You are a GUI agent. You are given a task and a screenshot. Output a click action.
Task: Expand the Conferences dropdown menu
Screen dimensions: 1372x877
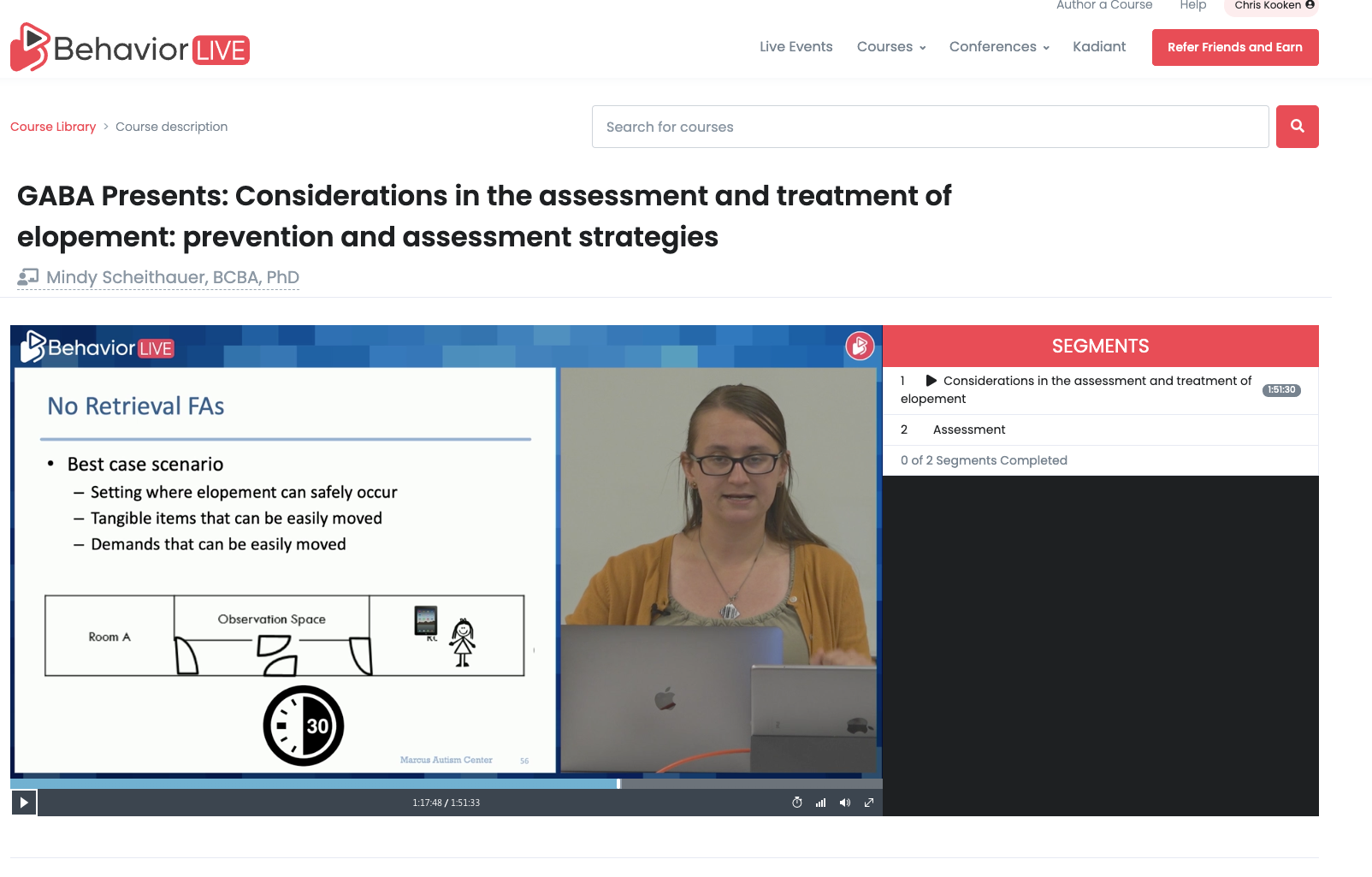click(x=999, y=46)
